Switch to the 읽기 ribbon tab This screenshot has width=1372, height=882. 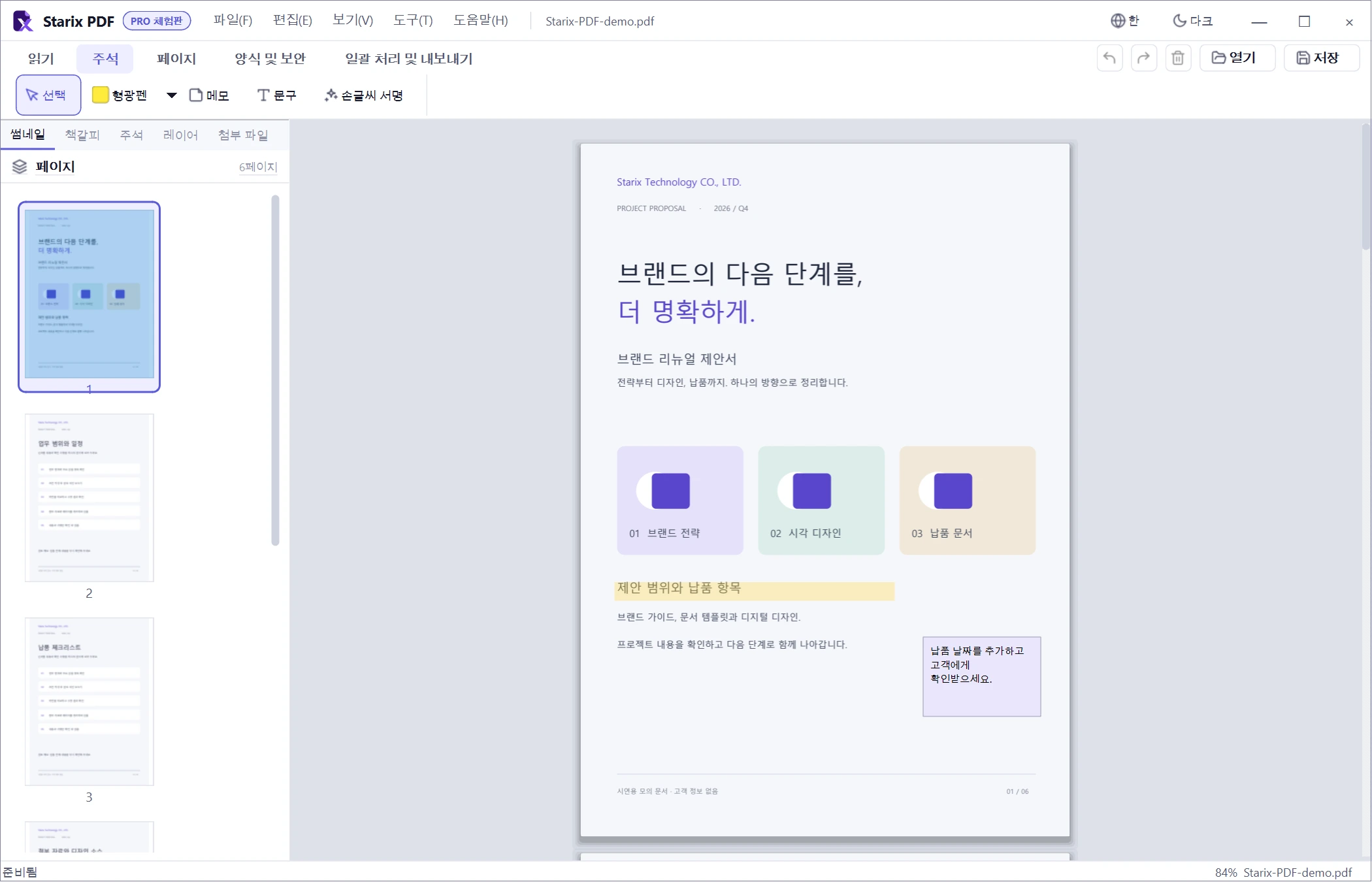(x=41, y=59)
